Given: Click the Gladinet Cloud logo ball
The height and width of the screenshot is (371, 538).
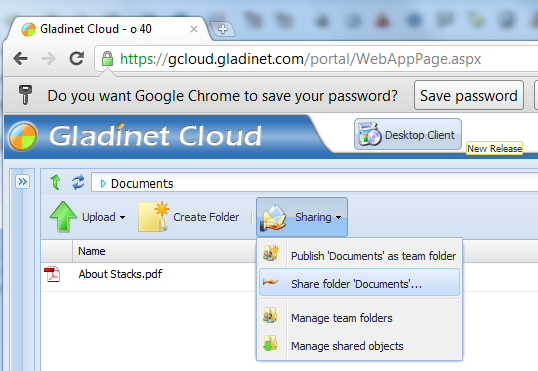Looking at the screenshot, I should (x=23, y=136).
